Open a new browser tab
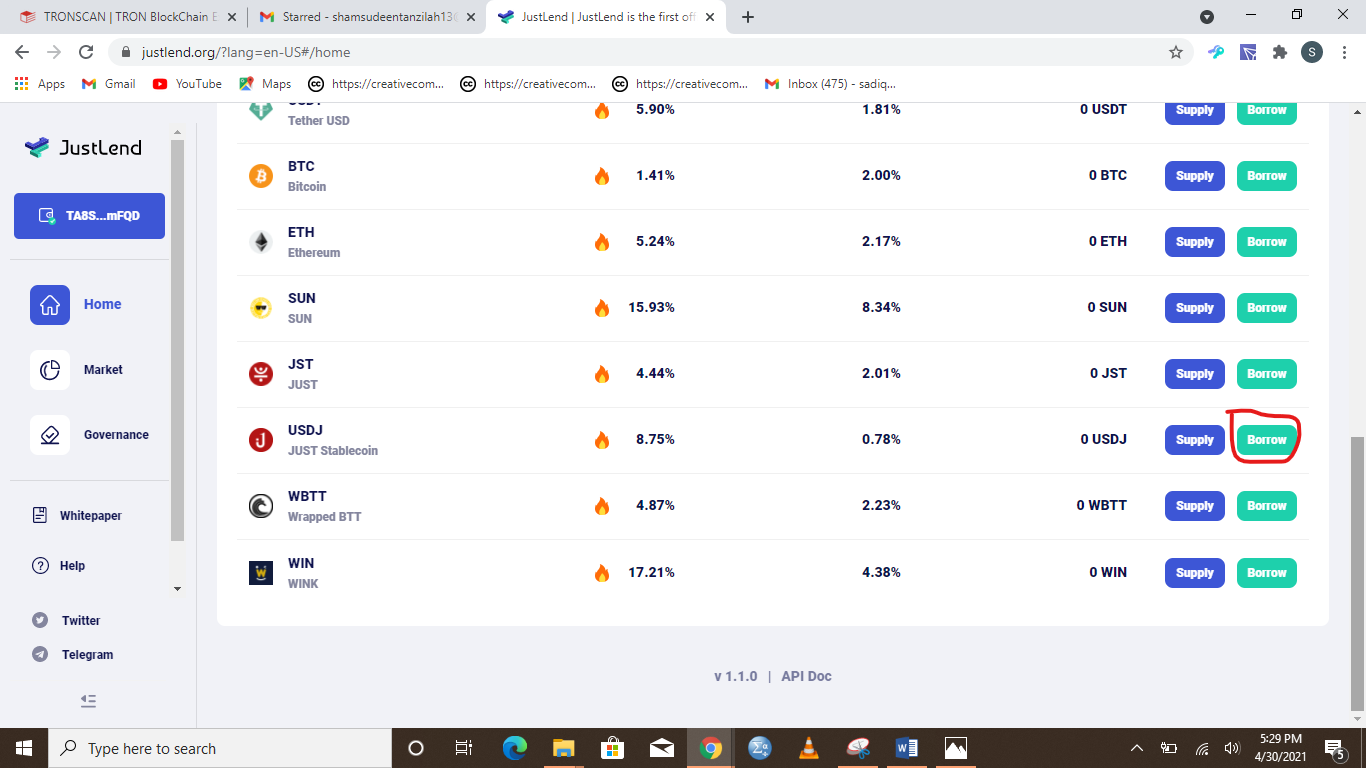The height and width of the screenshot is (768, 1366). [x=748, y=17]
